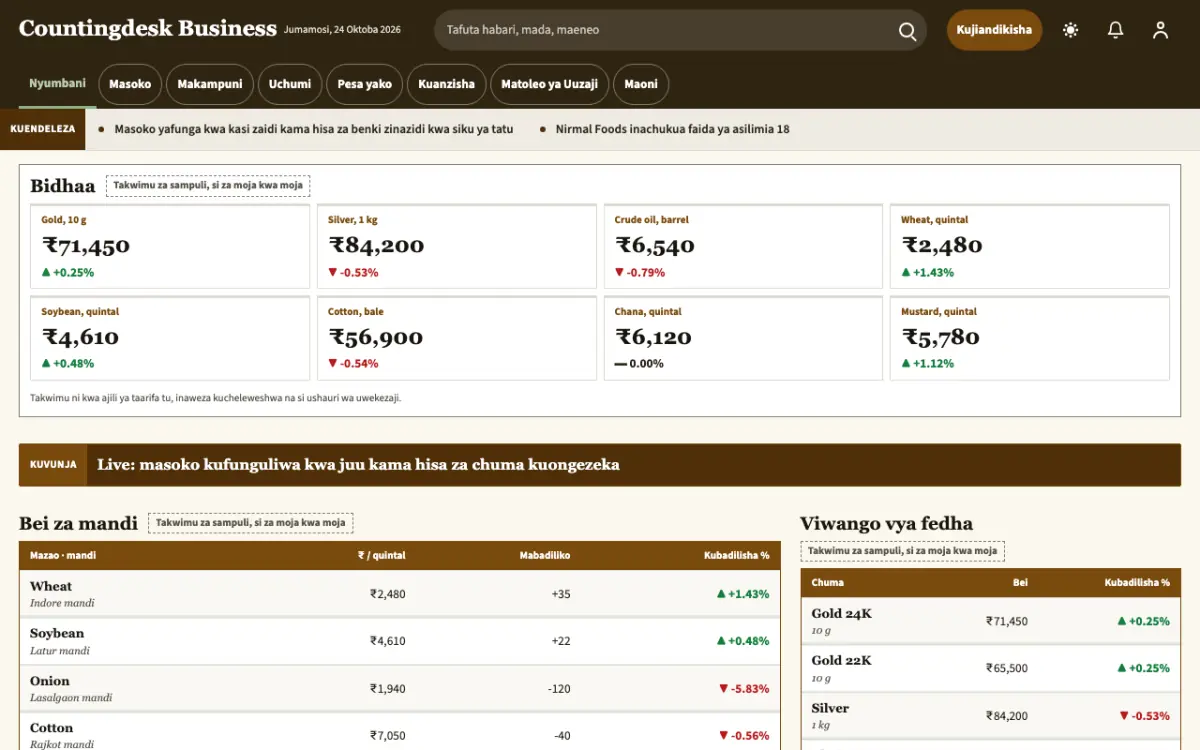Select the Gold 24K row
The width and height of the screenshot is (1200, 750).
click(990, 621)
